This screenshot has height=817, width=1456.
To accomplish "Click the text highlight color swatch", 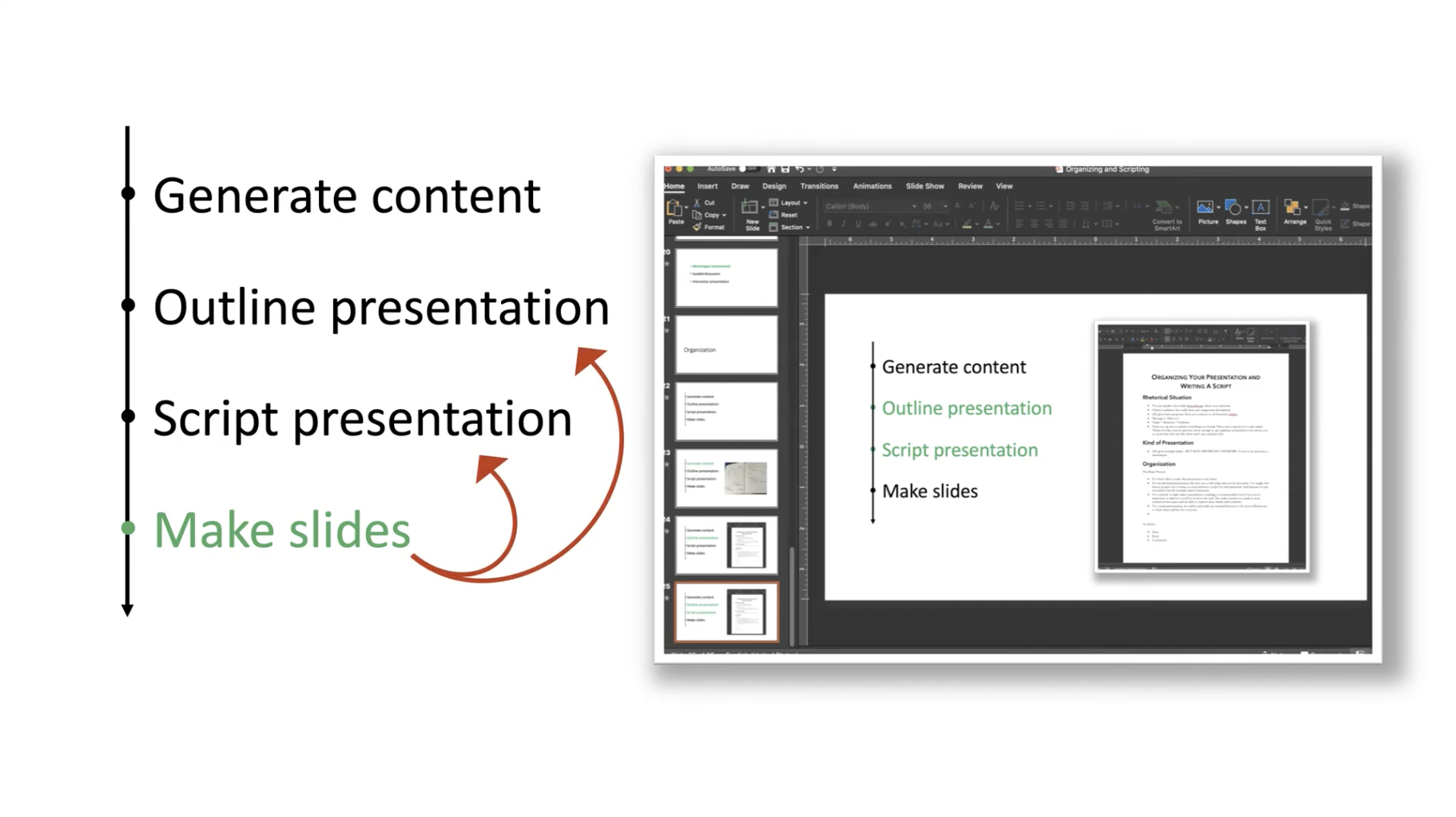I will [x=968, y=224].
